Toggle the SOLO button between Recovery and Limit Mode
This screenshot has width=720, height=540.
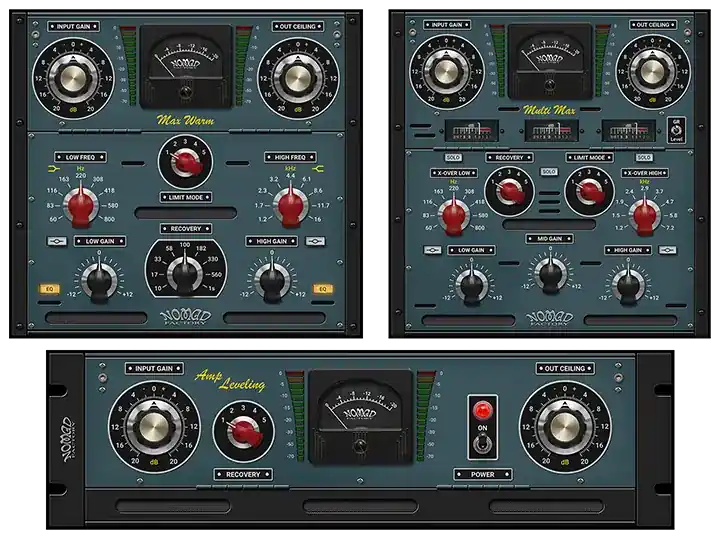click(x=549, y=171)
